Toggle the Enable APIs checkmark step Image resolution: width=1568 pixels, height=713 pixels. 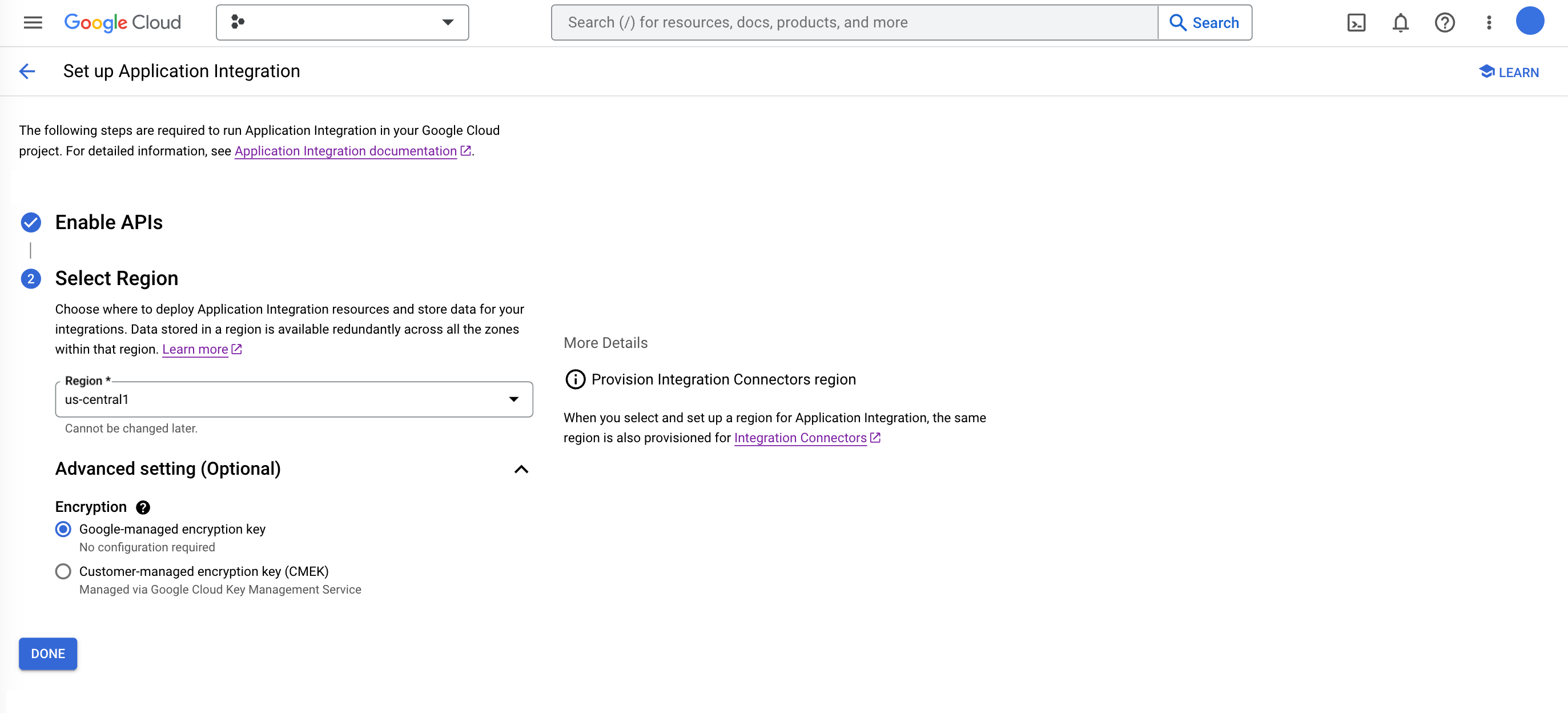point(31,222)
